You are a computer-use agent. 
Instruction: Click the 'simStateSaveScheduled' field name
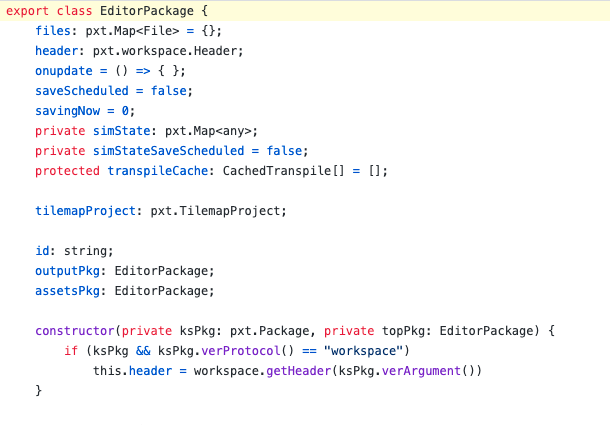[x=168, y=151]
